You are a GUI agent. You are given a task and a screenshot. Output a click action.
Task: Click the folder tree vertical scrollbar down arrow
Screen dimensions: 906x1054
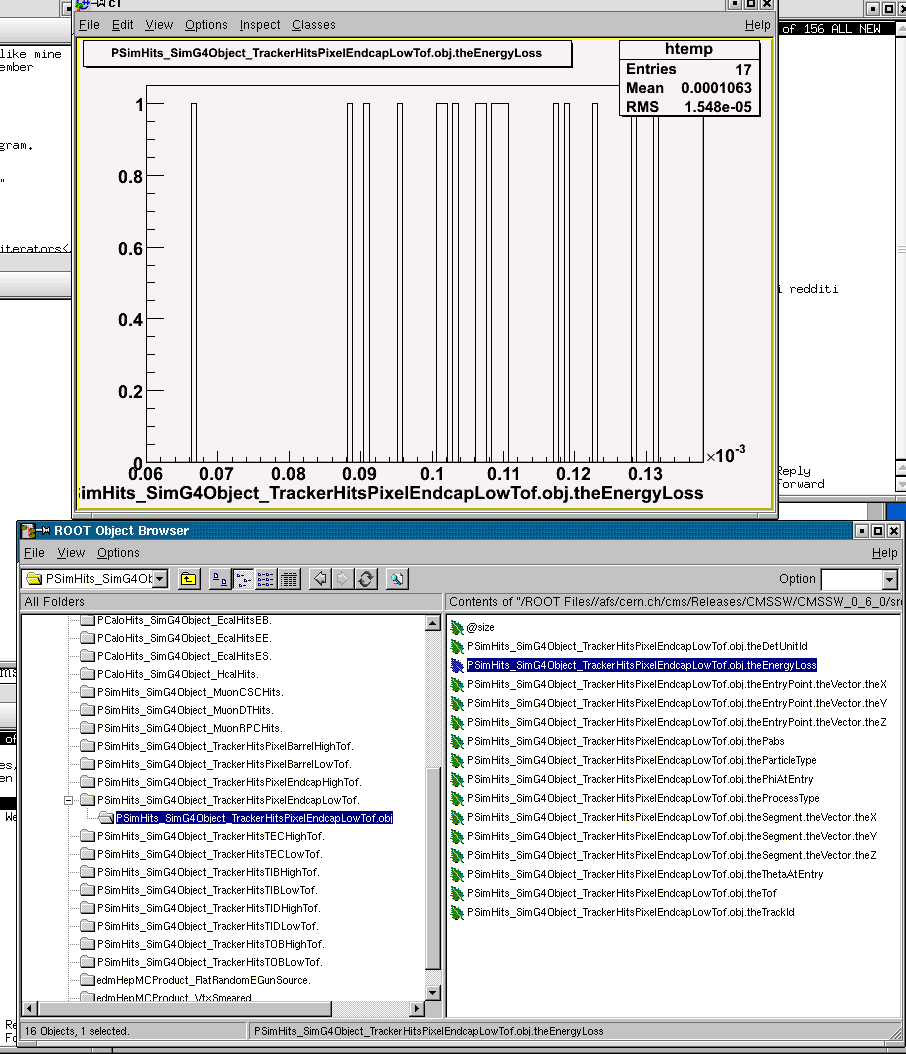(x=433, y=992)
